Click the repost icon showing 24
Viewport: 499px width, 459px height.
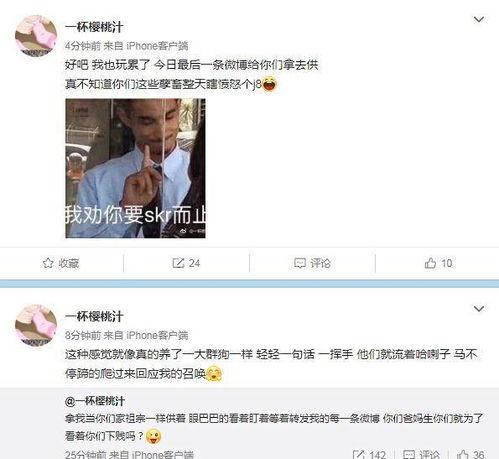178,263
